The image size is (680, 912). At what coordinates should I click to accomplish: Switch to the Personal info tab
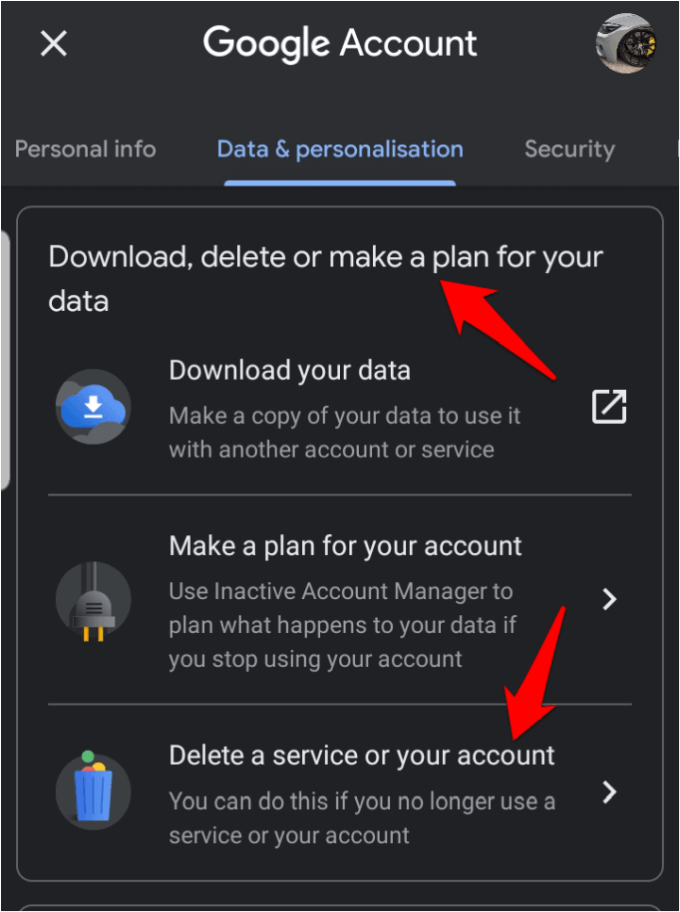pyautogui.click(x=85, y=150)
